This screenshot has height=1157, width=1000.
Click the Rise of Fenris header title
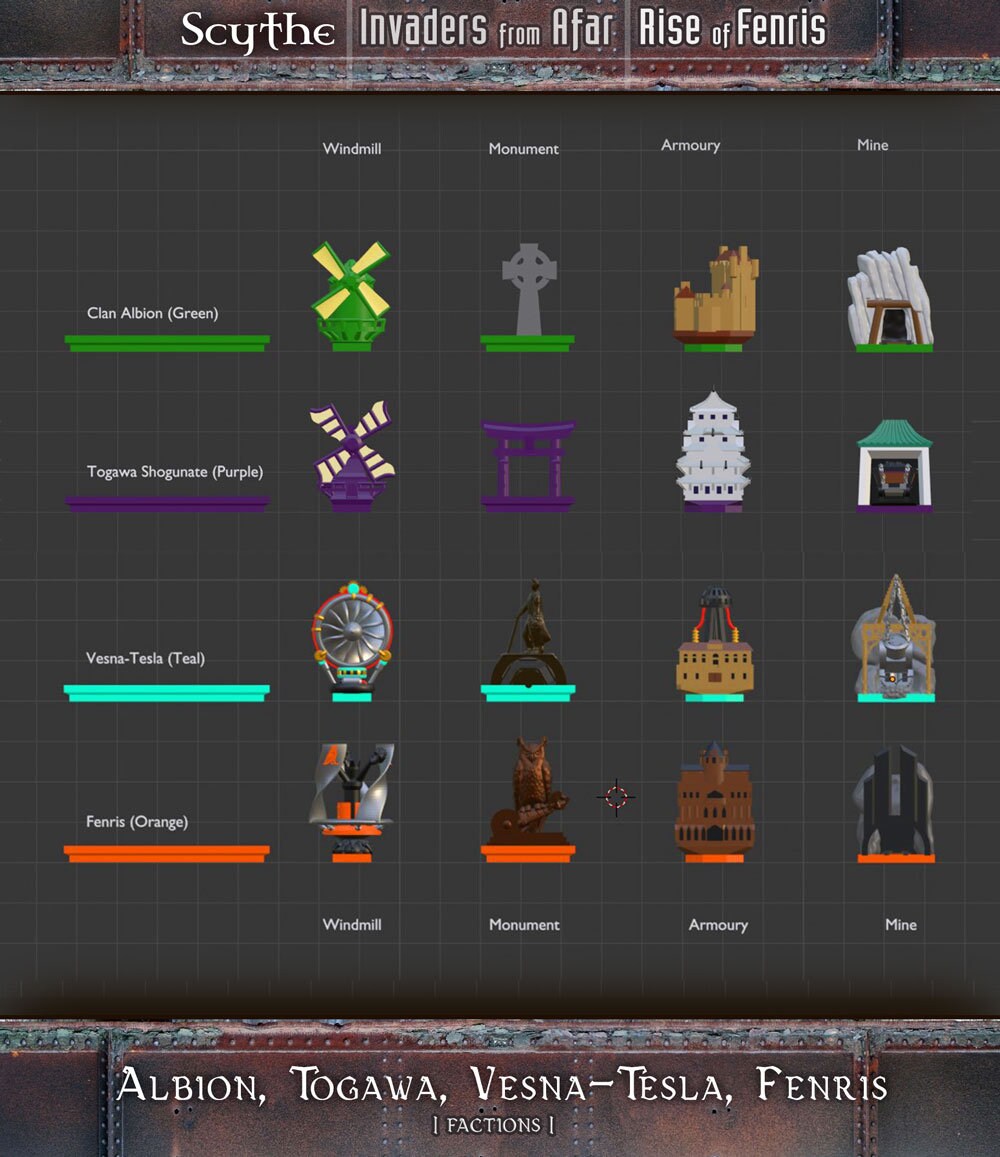click(732, 28)
